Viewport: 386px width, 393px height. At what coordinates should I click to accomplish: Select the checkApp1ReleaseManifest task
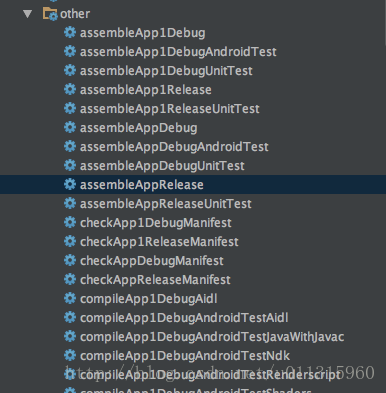[159, 242]
